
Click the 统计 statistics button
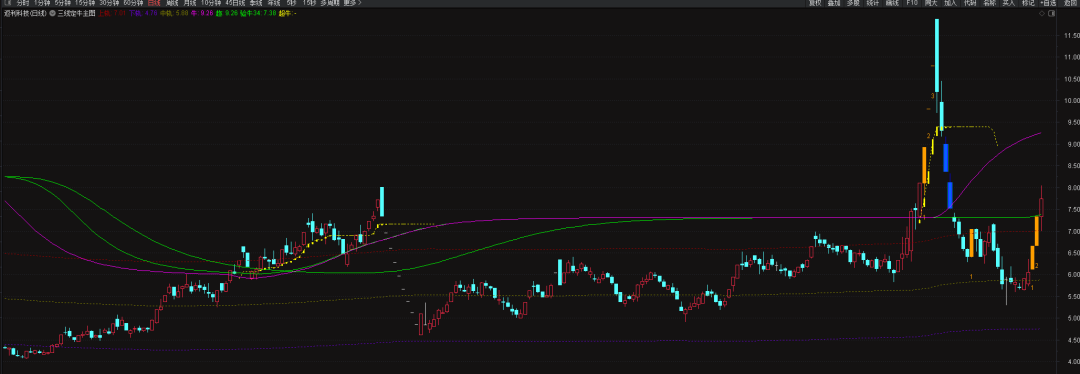873,3
